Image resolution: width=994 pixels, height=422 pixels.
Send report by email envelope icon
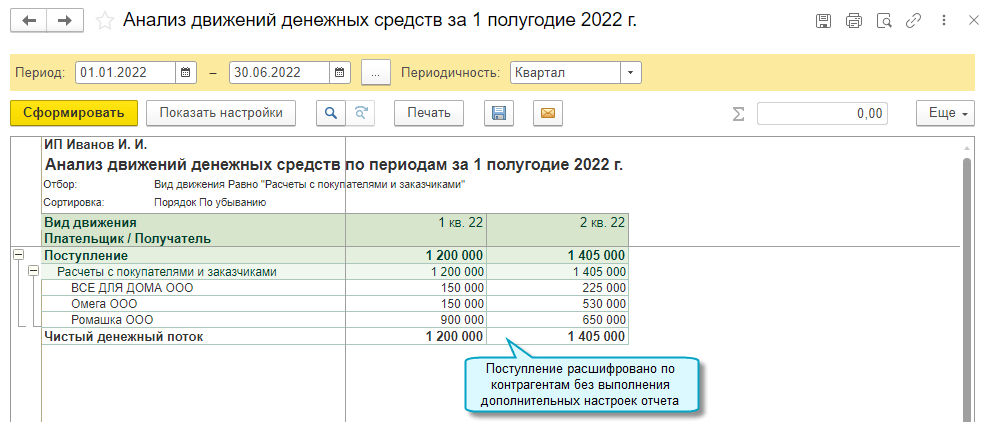click(548, 113)
